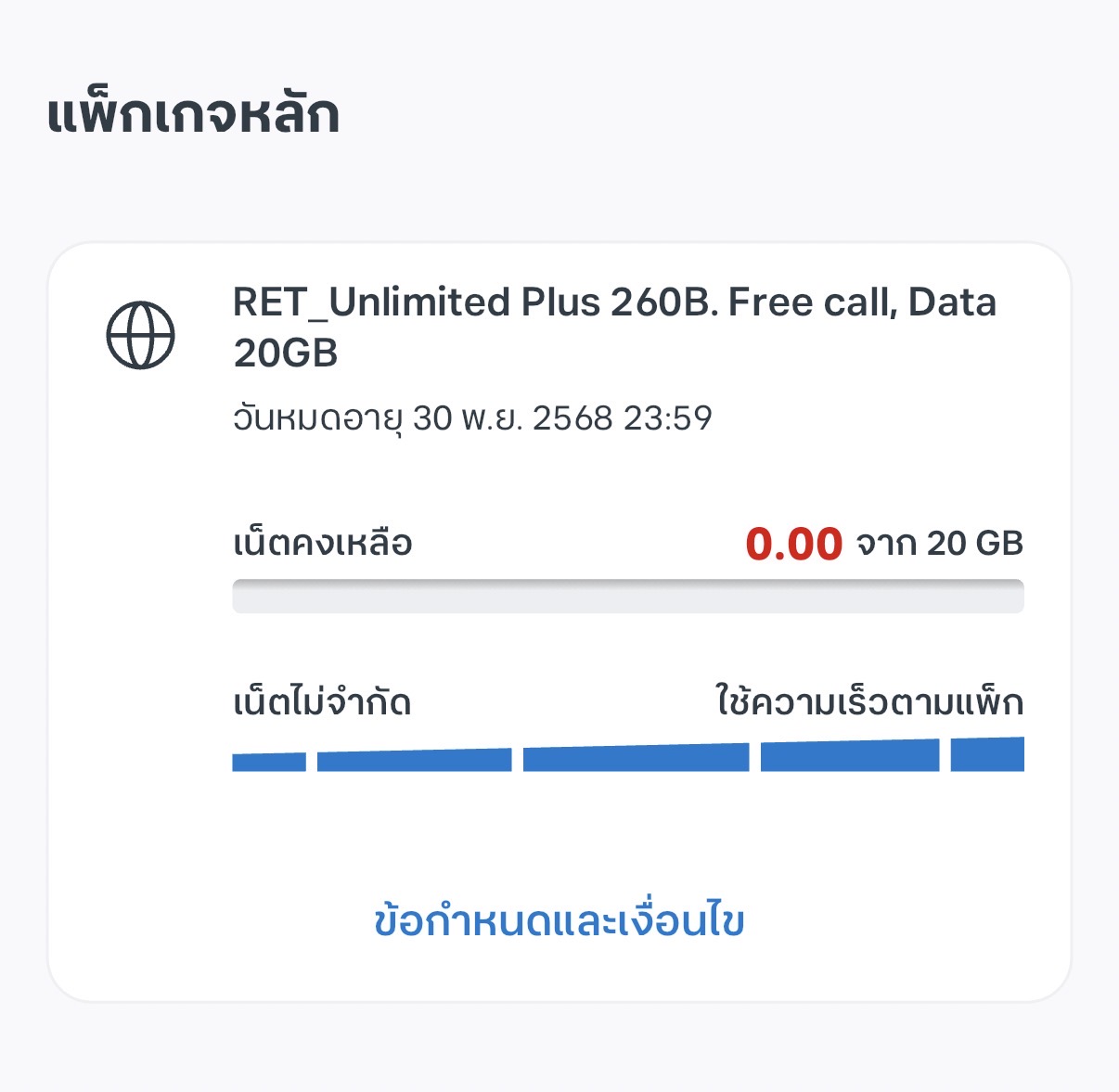Click the last, tallest blue speed segment
1119x1092 pixels.
pos(987,753)
